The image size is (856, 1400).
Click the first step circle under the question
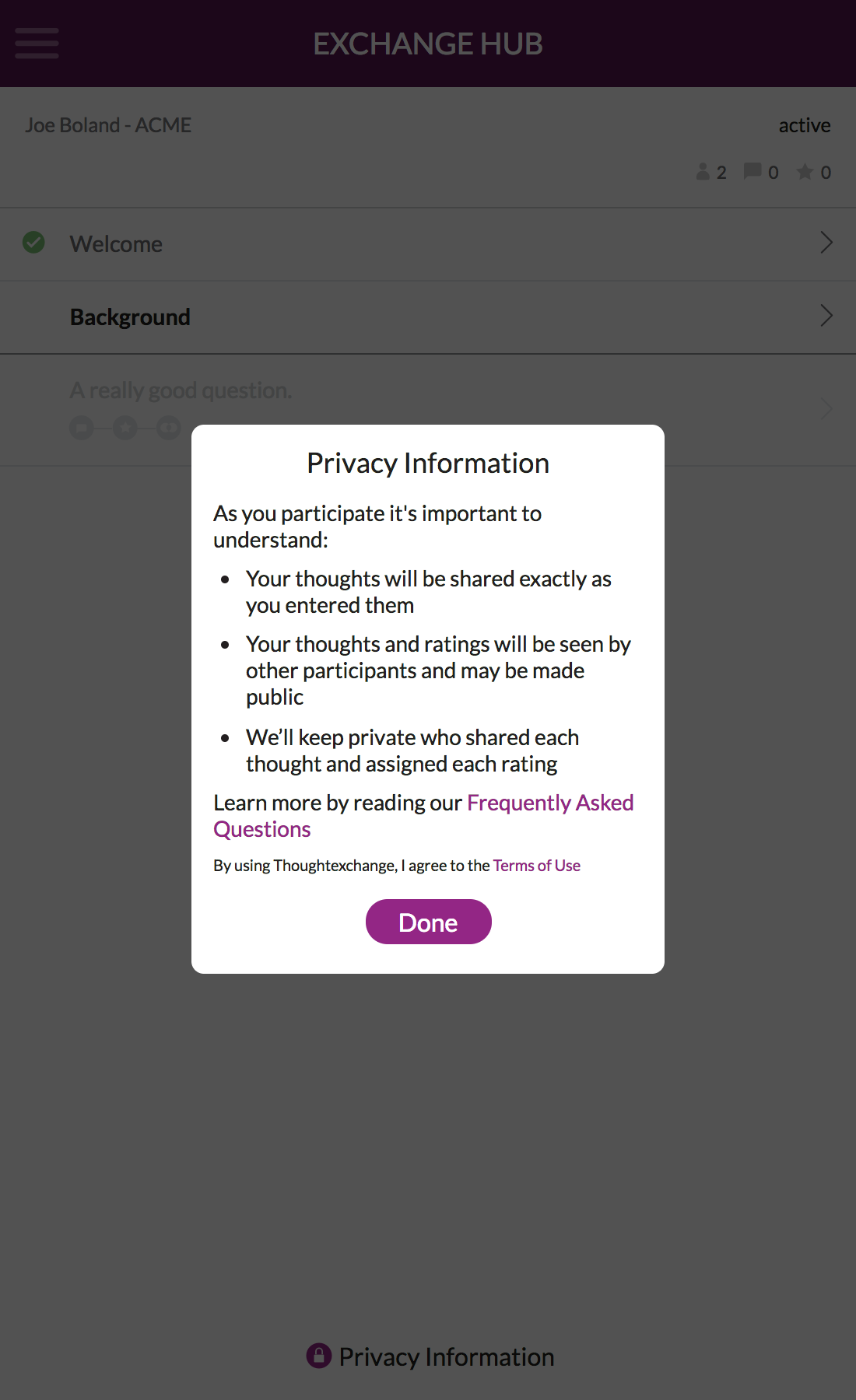(82, 427)
